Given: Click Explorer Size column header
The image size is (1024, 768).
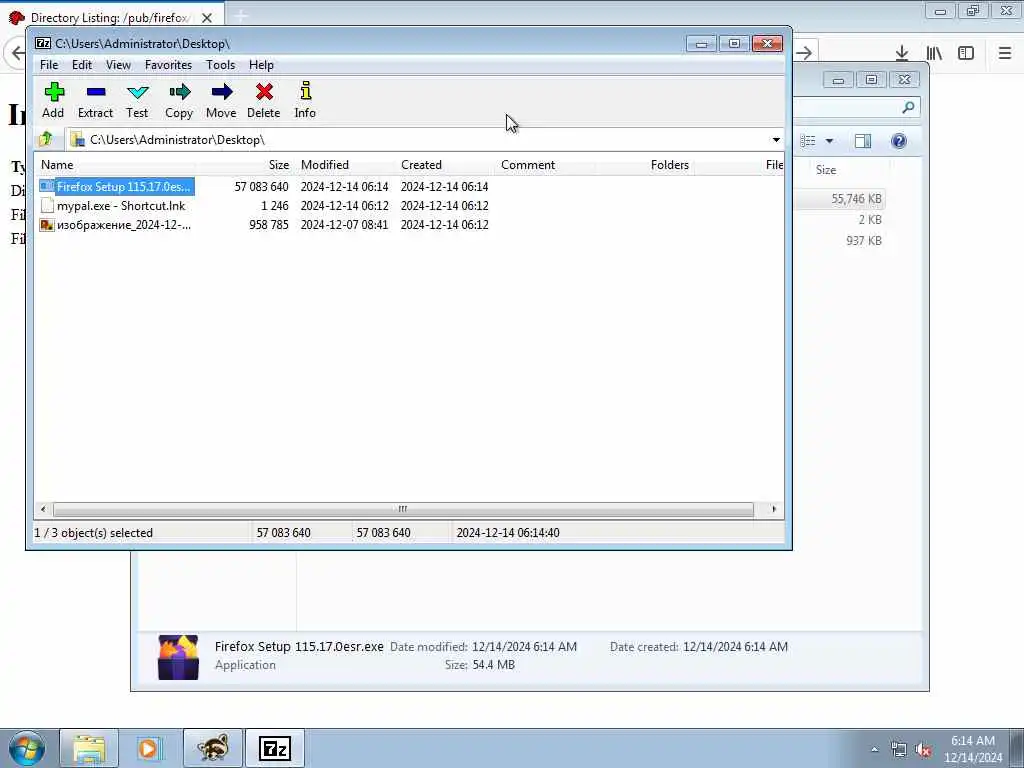Looking at the screenshot, I should [825, 170].
